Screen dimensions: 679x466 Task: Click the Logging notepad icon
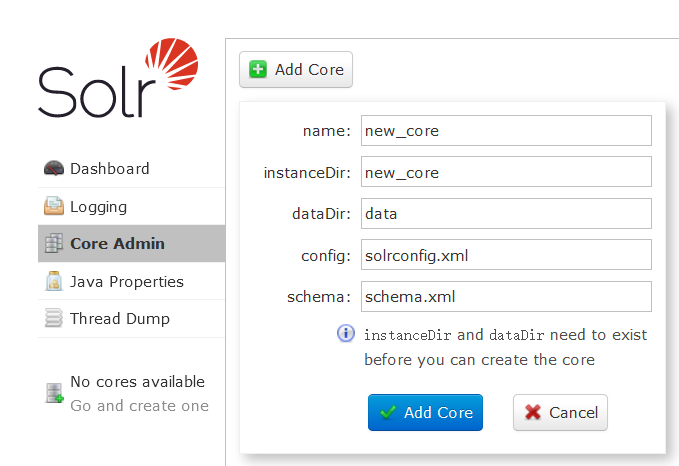coord(54,207)
